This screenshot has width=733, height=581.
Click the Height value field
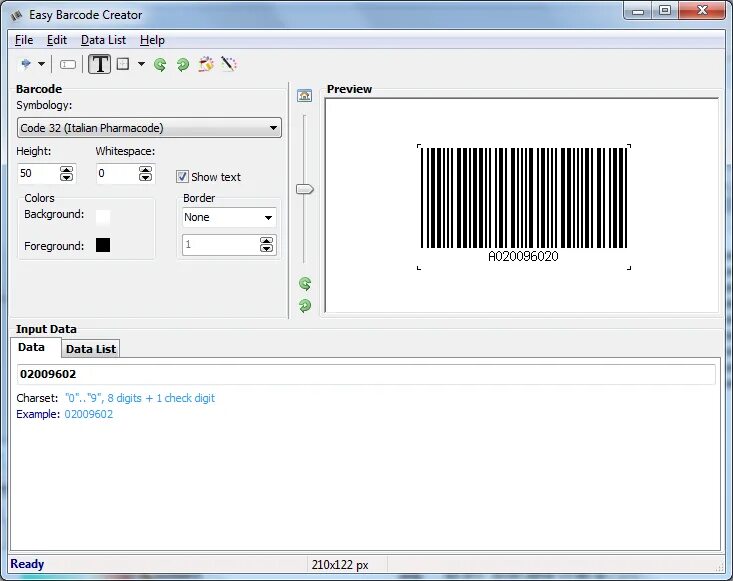(38, 173)
